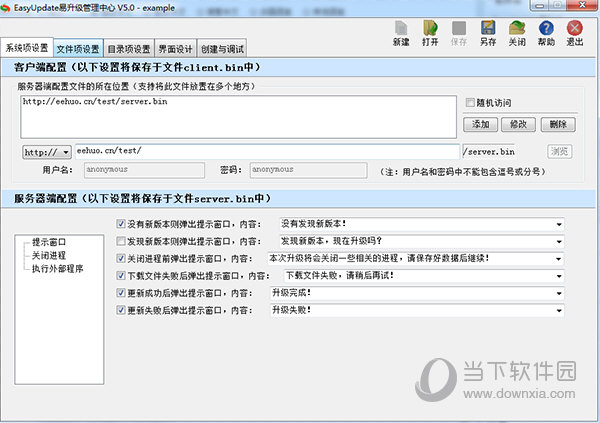
Task: Toggle 下载文件失败后弹出提示窗口 checkbox
Action: [121, 275]
